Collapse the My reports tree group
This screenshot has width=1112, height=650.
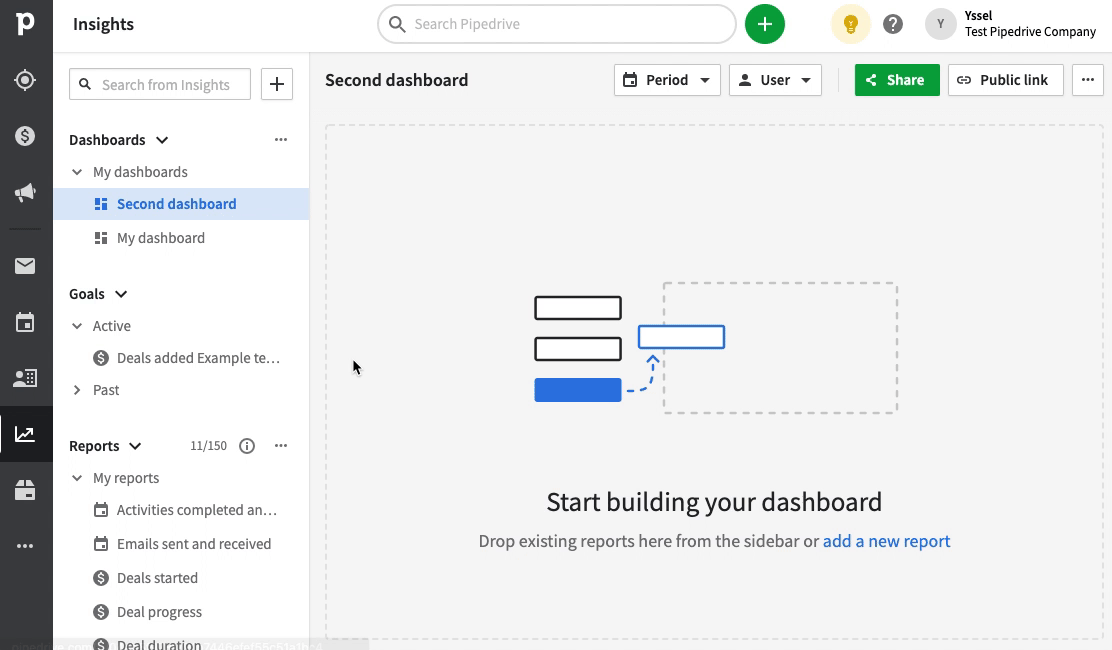coord(77,478)
